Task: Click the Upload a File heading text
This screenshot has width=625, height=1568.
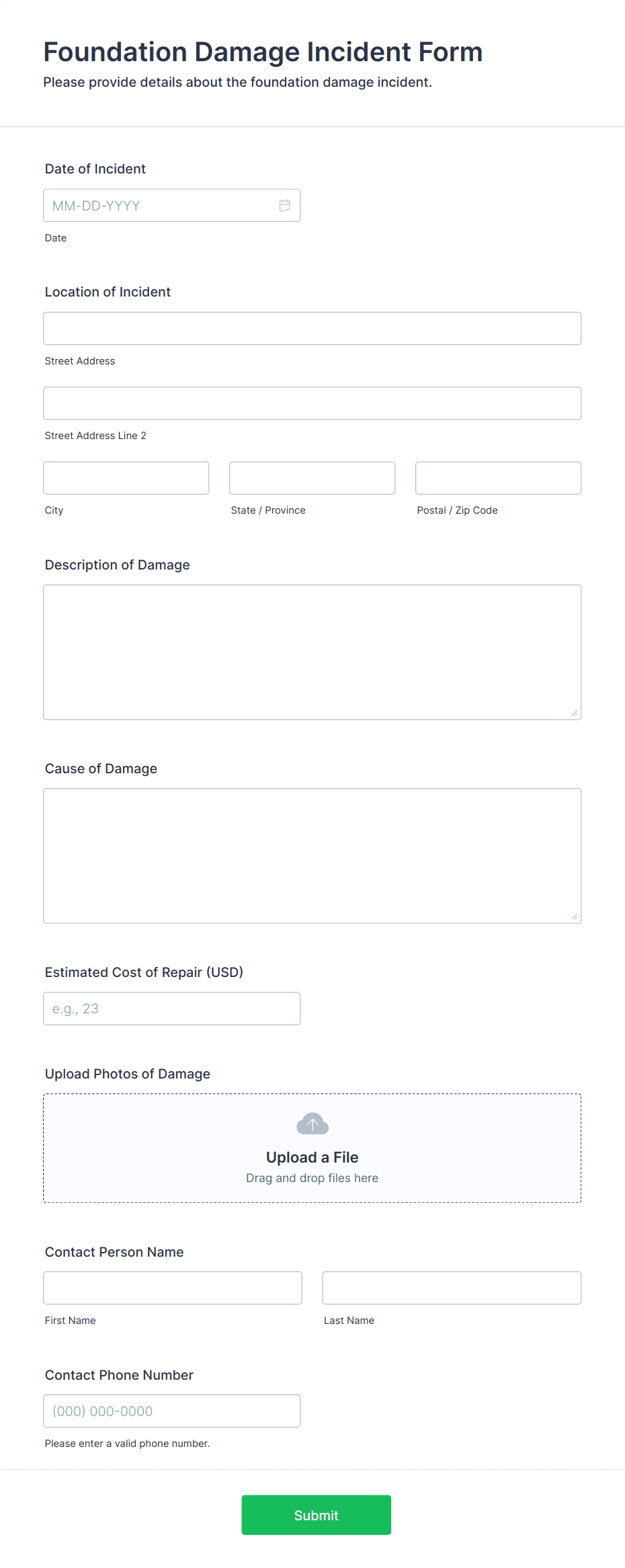Action: pos(312,1157)
